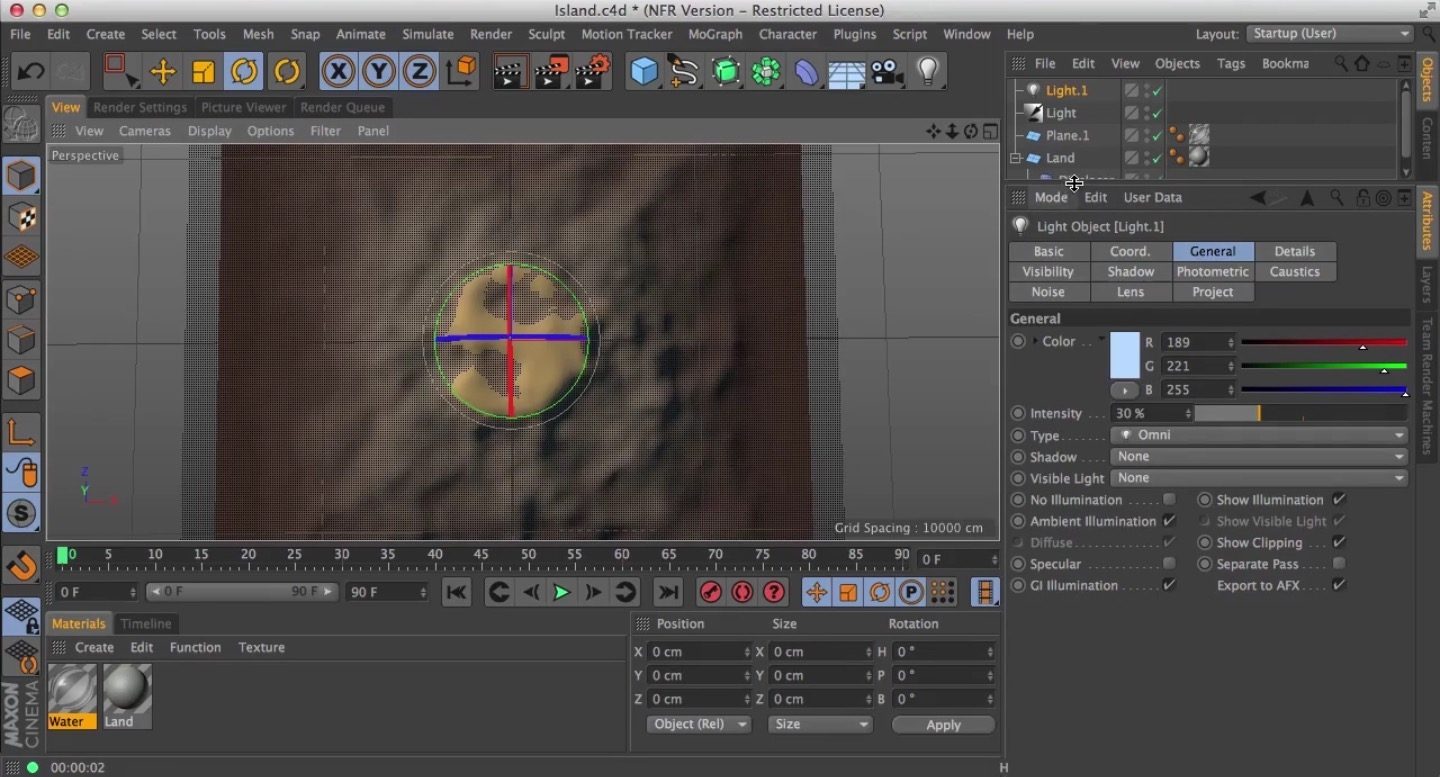Open User Data in the attribute manager
This screenshot has height=777, width=1440.
pyautogui.click(x=1152, y=197)
